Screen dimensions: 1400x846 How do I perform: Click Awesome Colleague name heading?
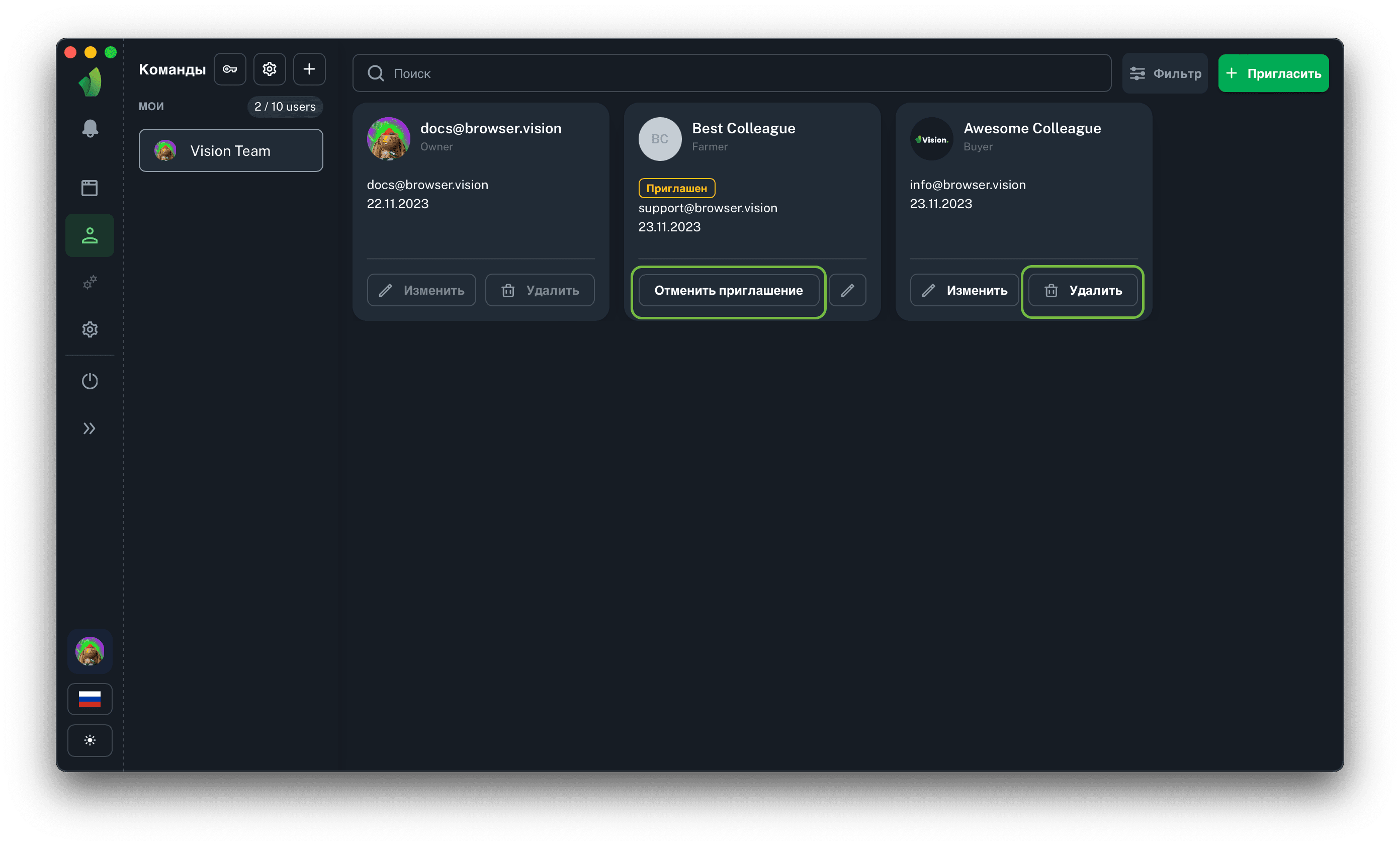coord(1032,128)
